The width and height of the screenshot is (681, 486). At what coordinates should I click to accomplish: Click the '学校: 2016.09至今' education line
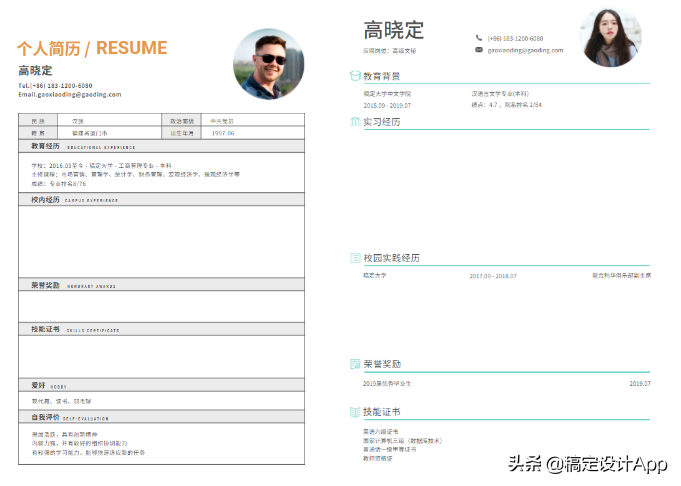pos(101,165)
